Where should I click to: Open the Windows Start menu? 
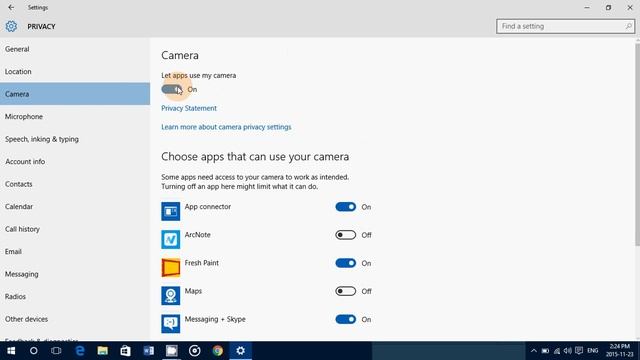coord(11,351)
